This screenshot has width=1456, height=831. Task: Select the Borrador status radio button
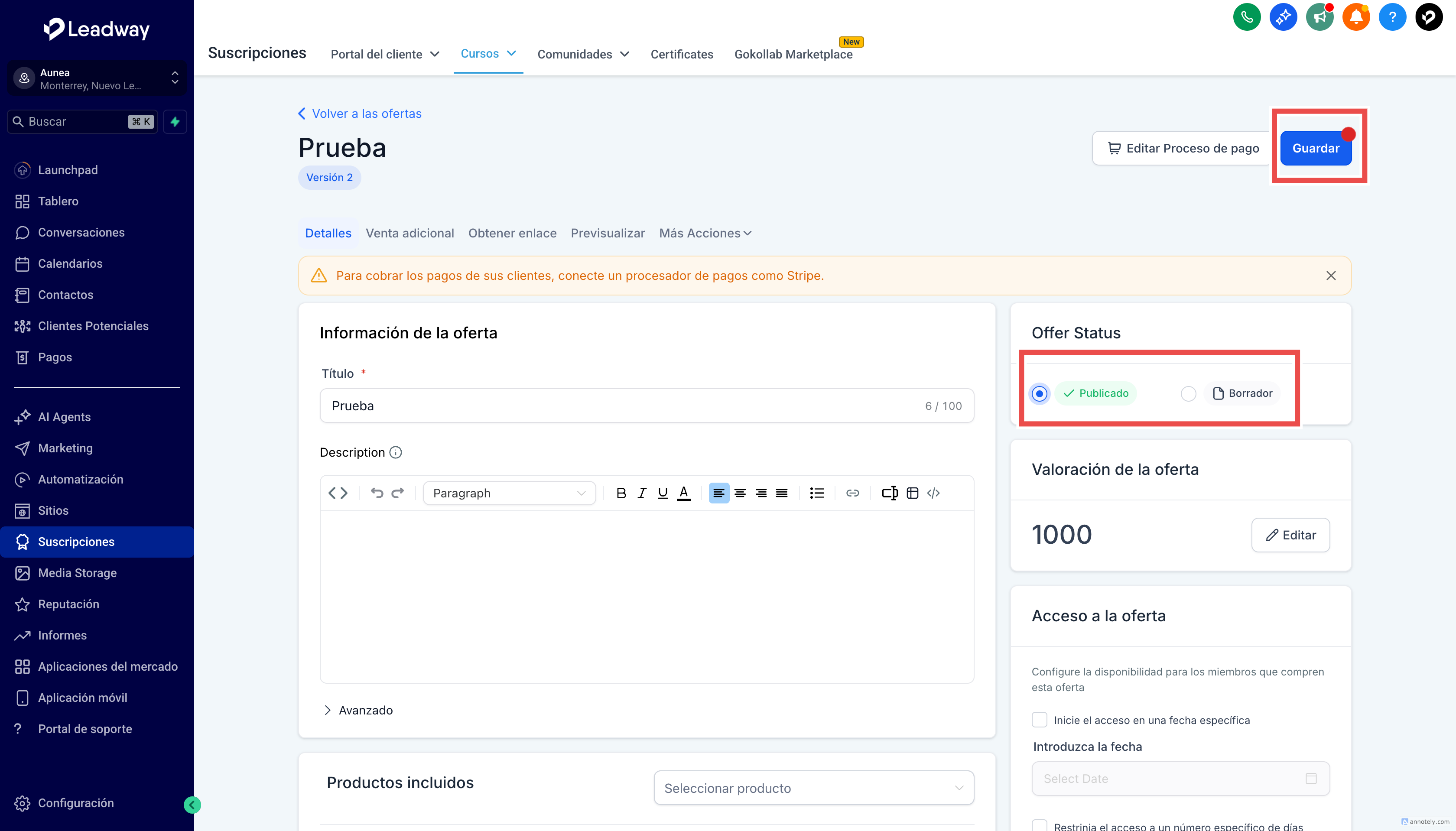[x=1188, y=394]
